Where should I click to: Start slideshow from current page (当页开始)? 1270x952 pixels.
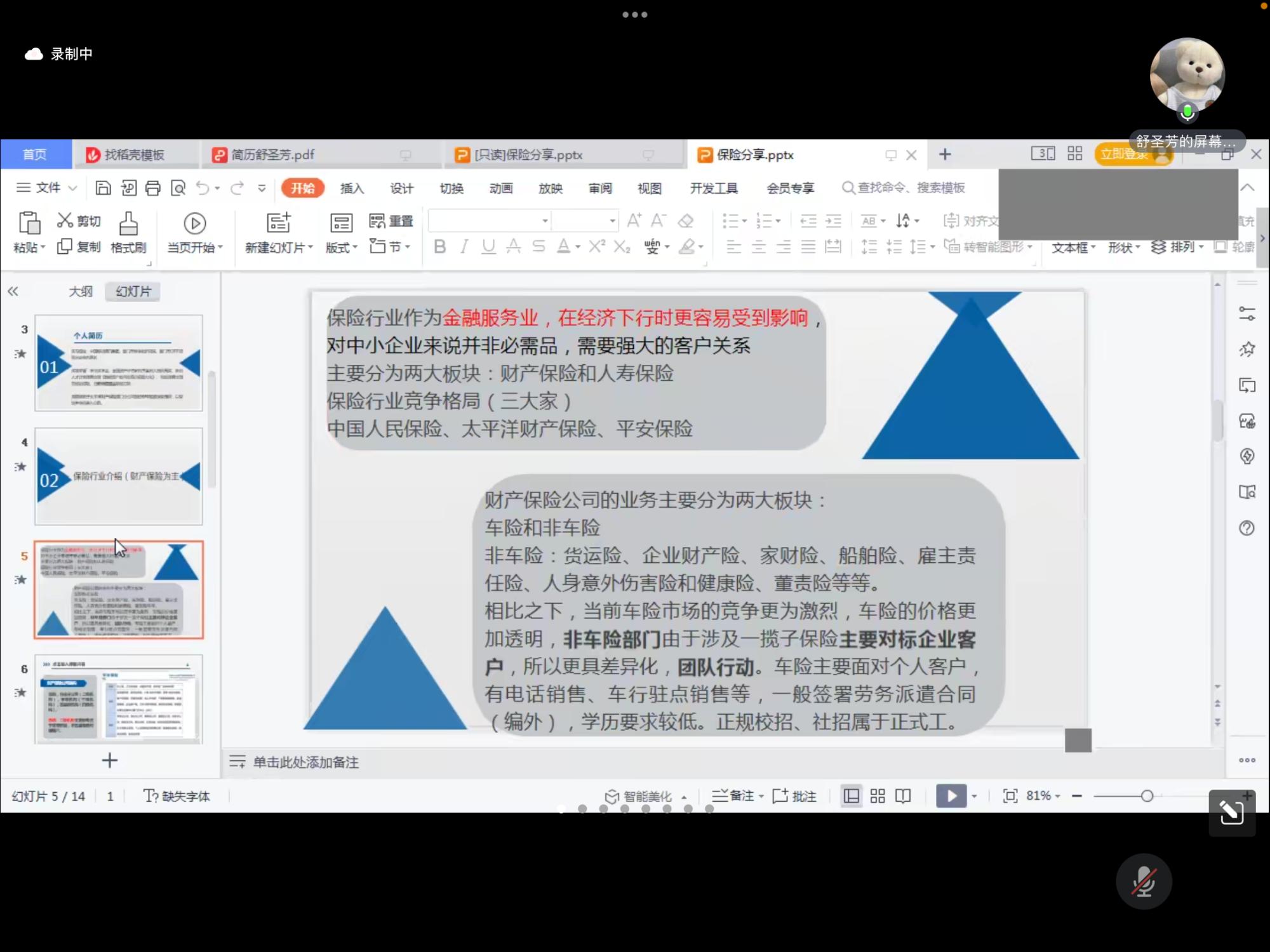(194, 223)
